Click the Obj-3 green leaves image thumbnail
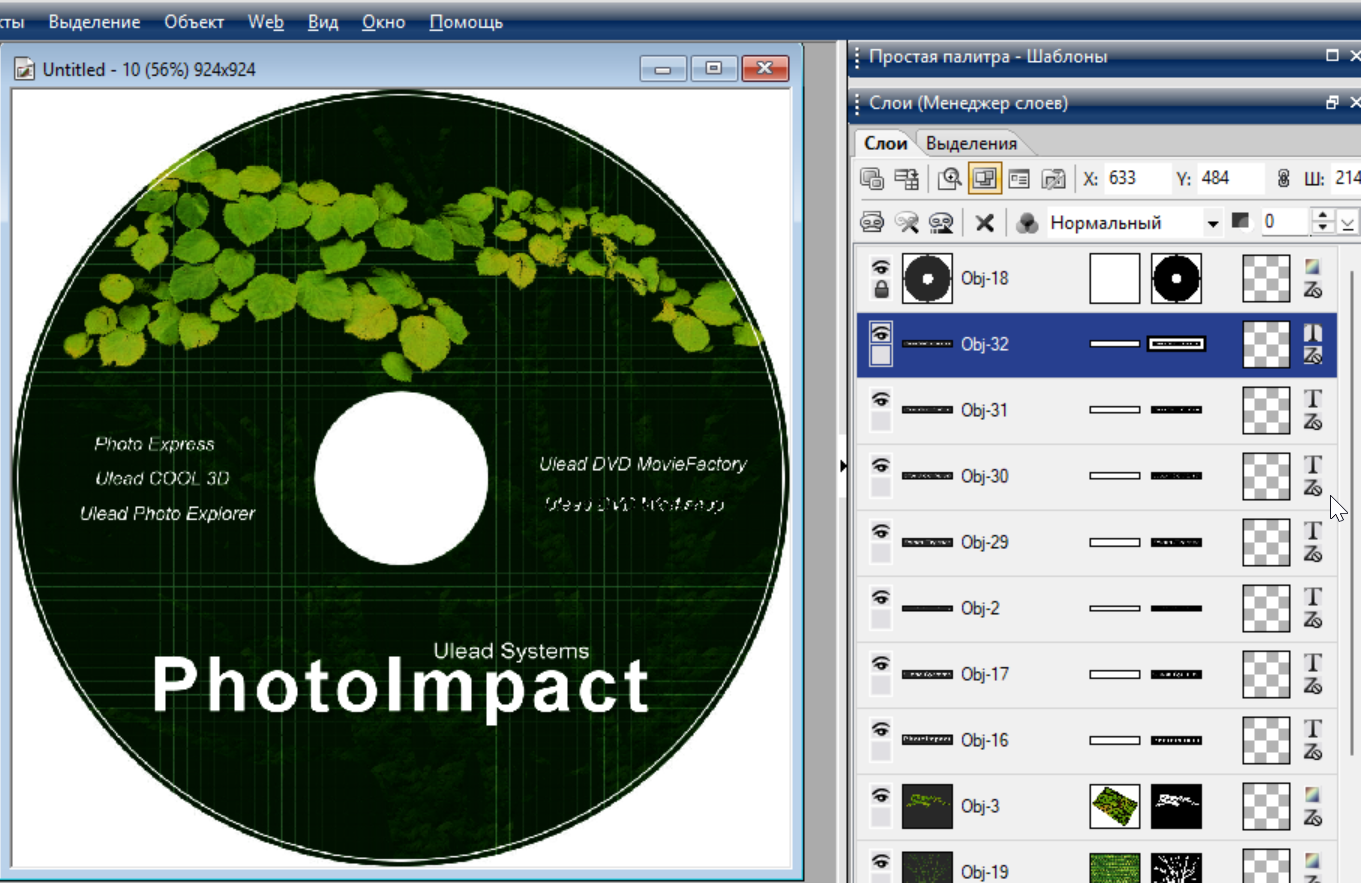The width and height of the screenshot is (1361, 883). pos(1114,806)
